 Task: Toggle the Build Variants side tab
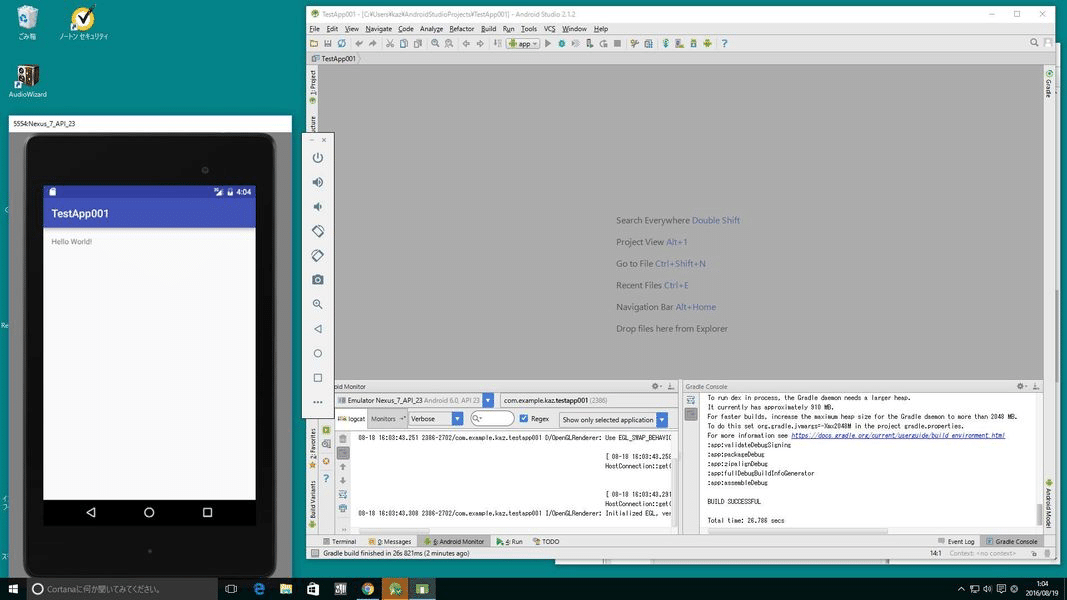coord(313,504)
